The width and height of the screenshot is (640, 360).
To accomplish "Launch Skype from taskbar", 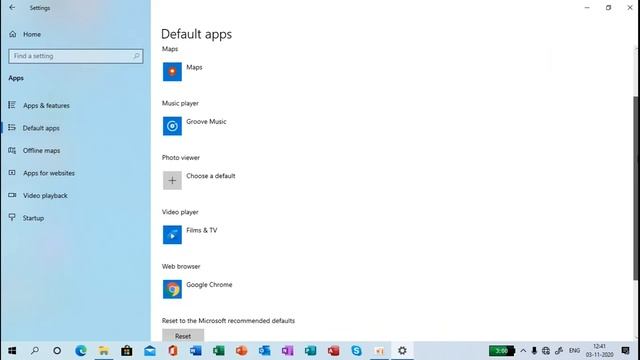I will [x=356, y=351].
